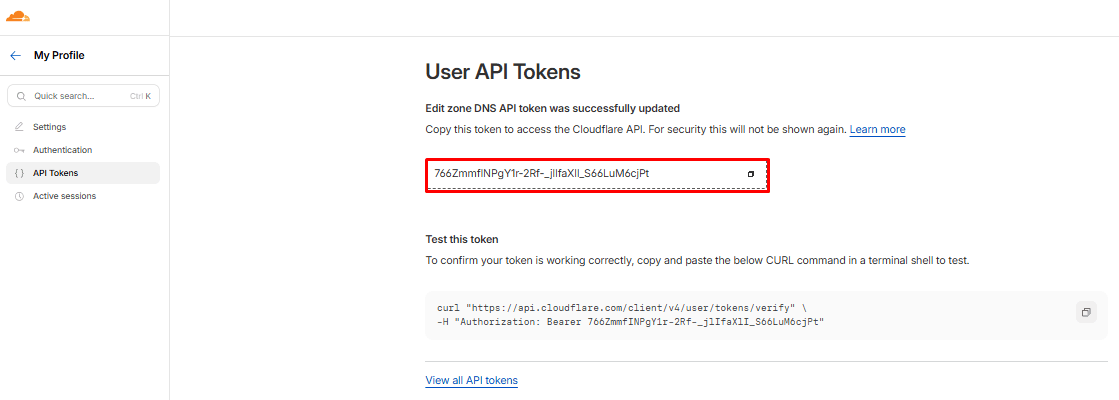This screenshot has width=1119, height=400.
Task: Open the Learn more link
Action: pyautogui.click(x=877, y=130)
